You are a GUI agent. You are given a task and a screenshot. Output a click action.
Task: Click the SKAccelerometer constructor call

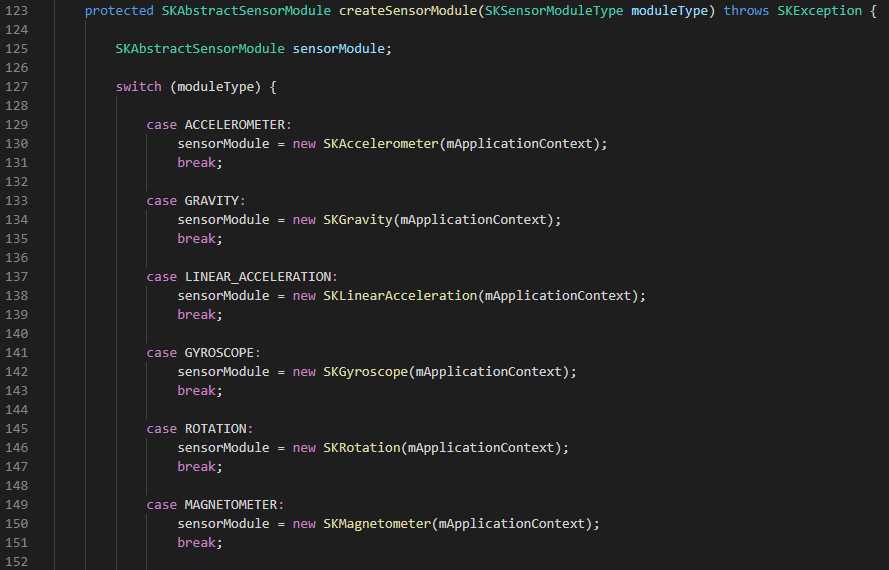click(380, 144)
